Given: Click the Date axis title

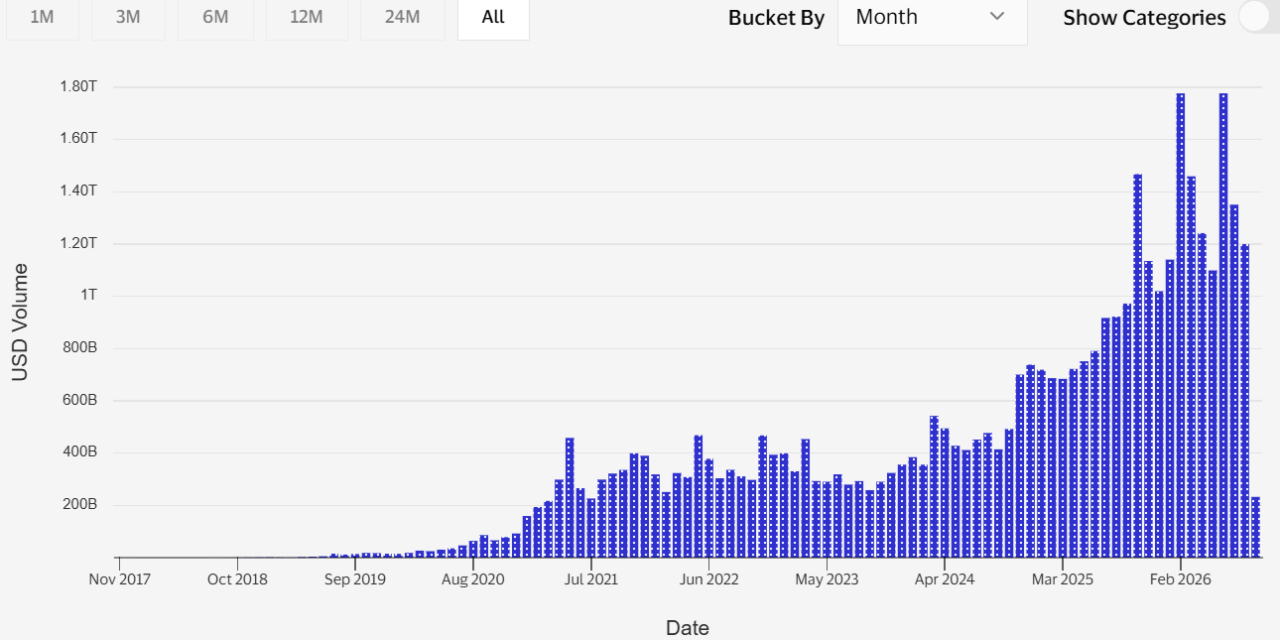Looking at the screenshot, I should tap(688, 628).
